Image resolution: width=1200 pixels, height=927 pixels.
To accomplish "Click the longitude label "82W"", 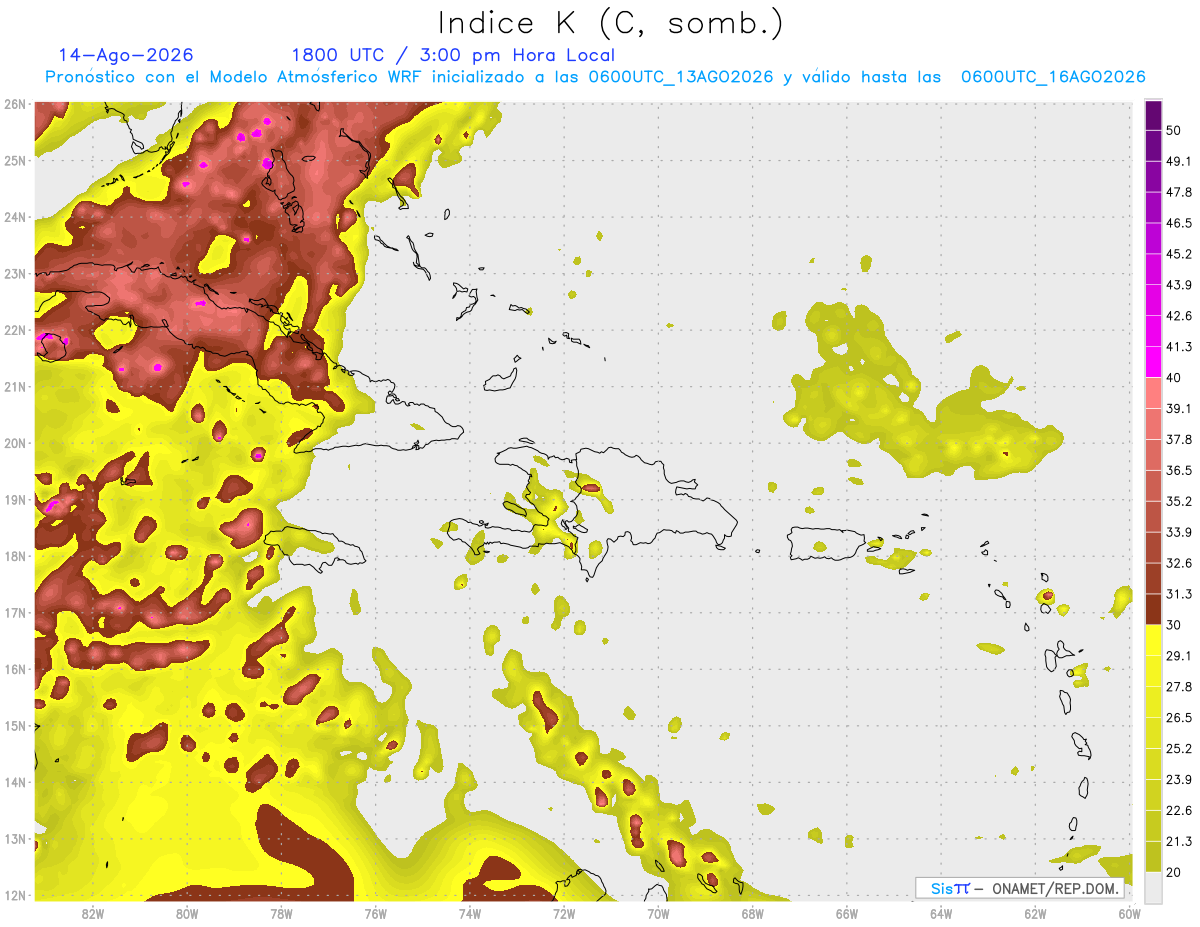I will pos(93,913).
